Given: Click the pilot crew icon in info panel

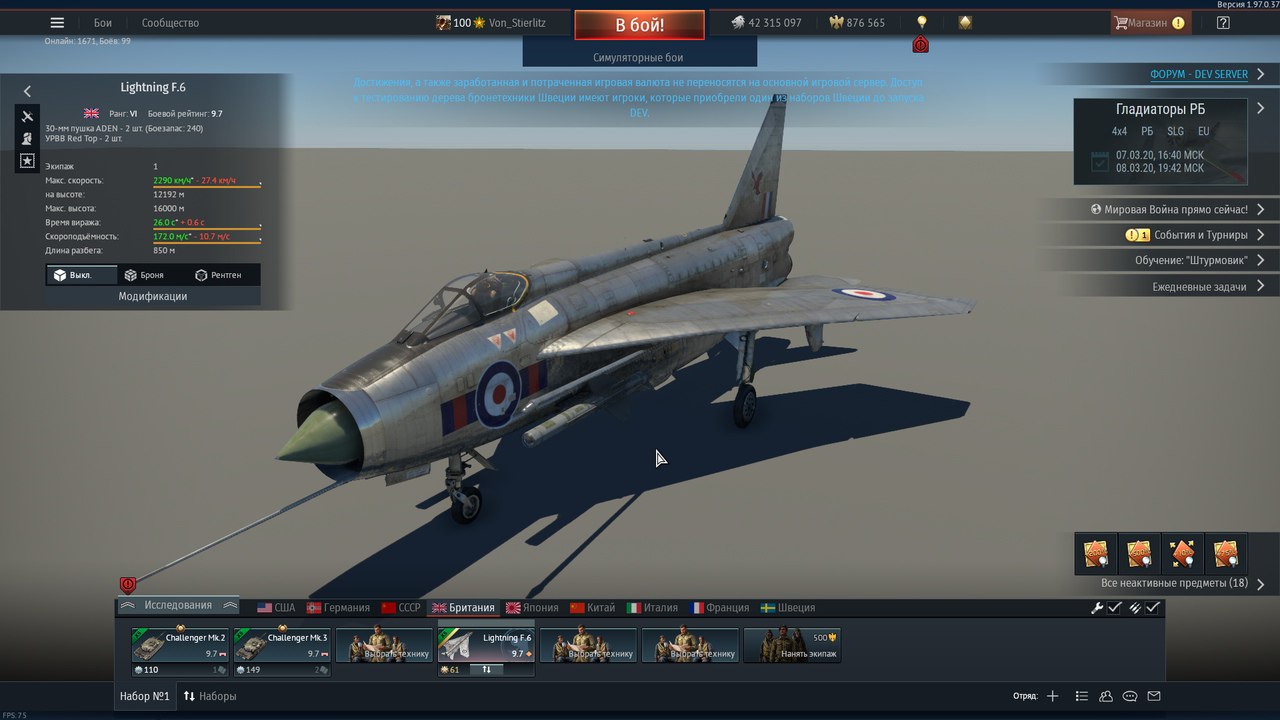Looking at the screenshot, I should coord(28,139).
